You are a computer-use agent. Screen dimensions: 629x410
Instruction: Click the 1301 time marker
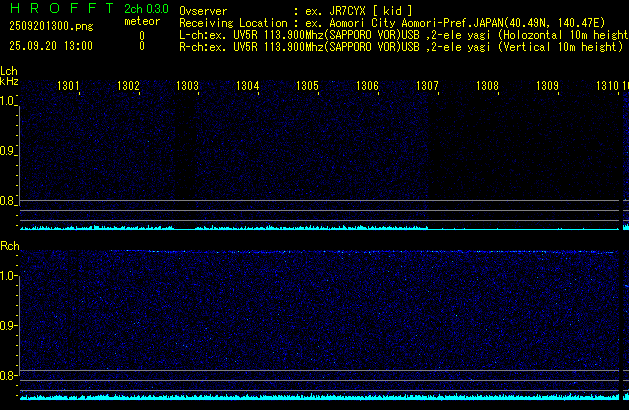pyautogui.click(x=69, y=87)
